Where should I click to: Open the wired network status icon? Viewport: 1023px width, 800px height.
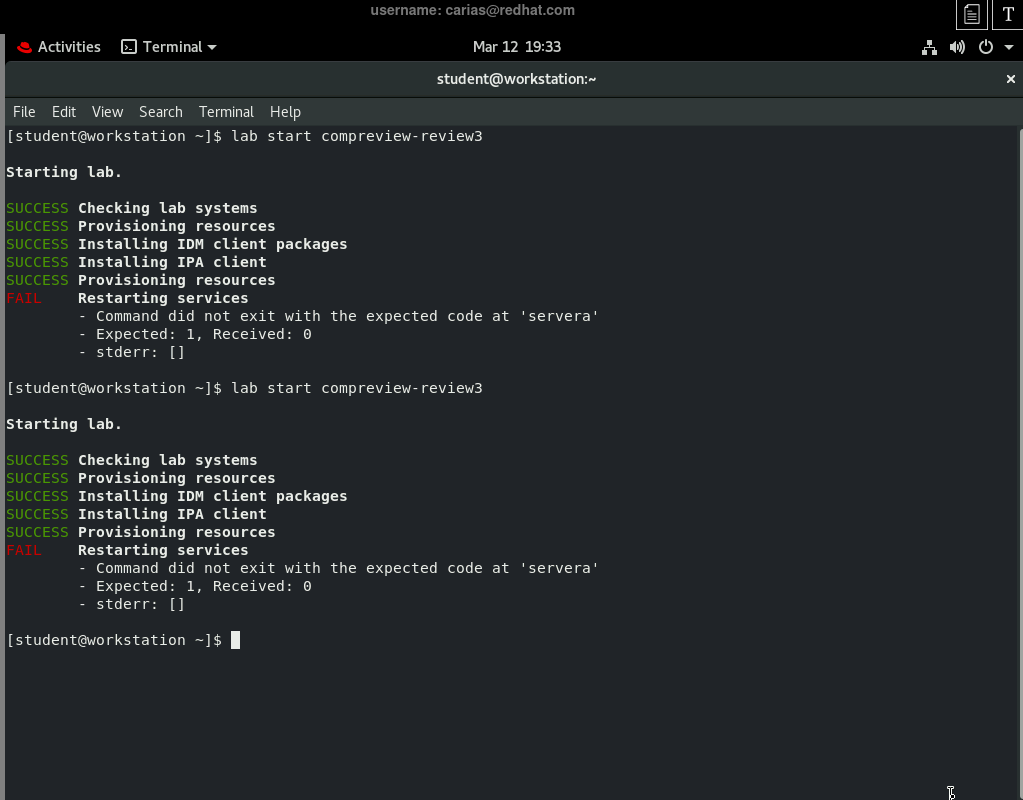pos(929,47)
